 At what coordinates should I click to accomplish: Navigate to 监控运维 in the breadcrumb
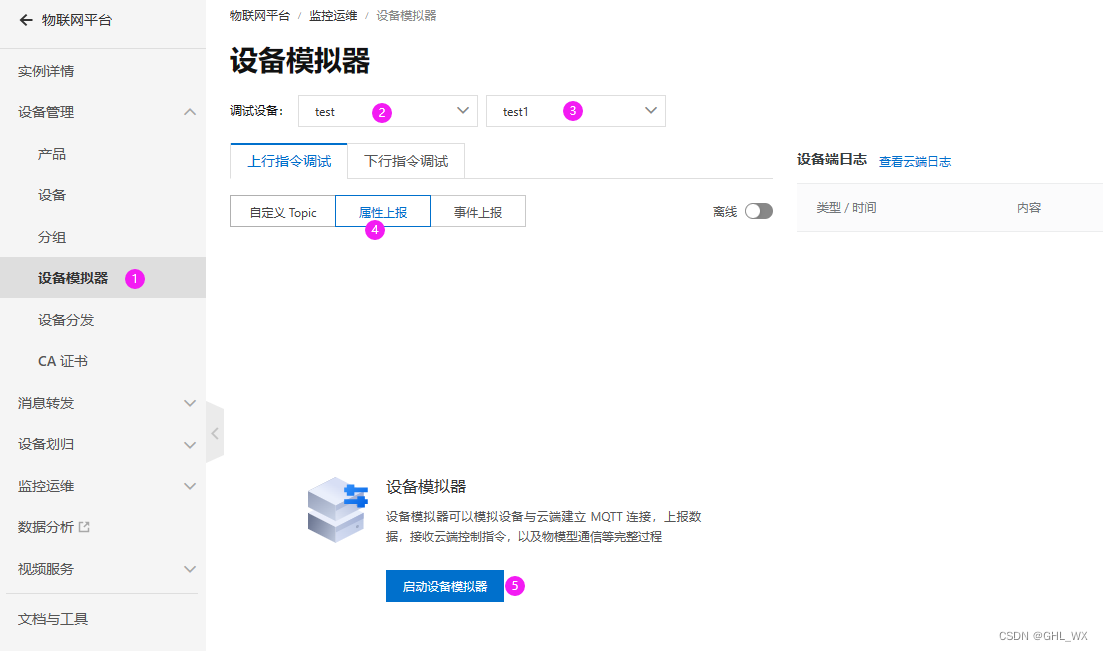click(x=333, y=15)
